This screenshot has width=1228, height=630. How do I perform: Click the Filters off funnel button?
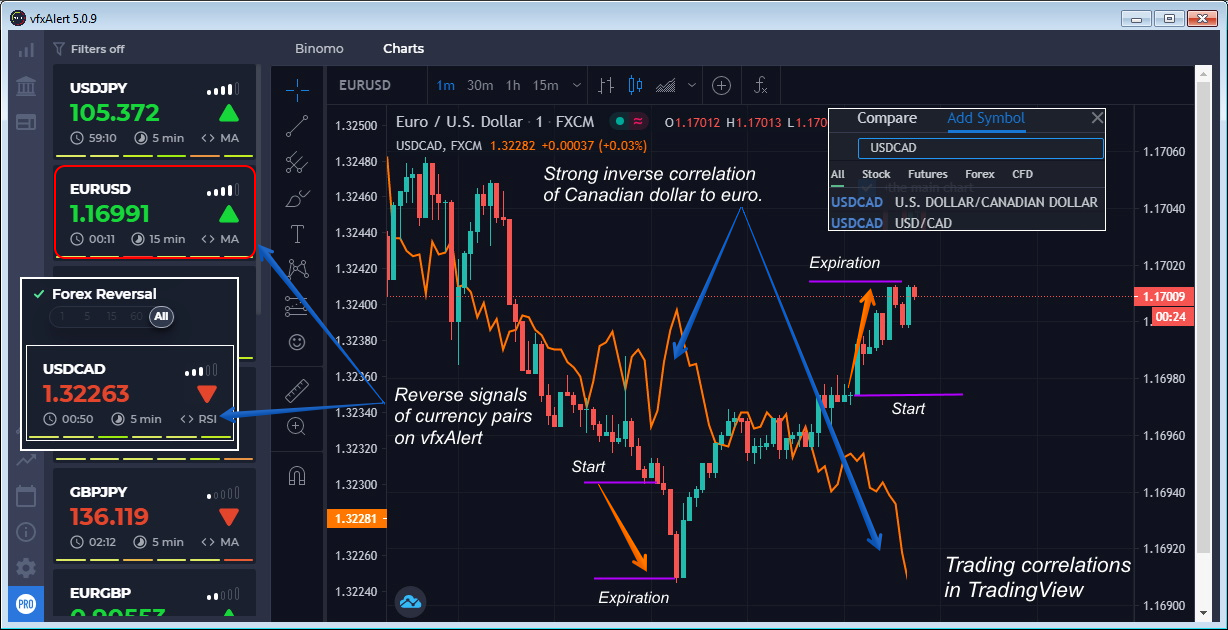pyautogui.click(x=89, y=48)
